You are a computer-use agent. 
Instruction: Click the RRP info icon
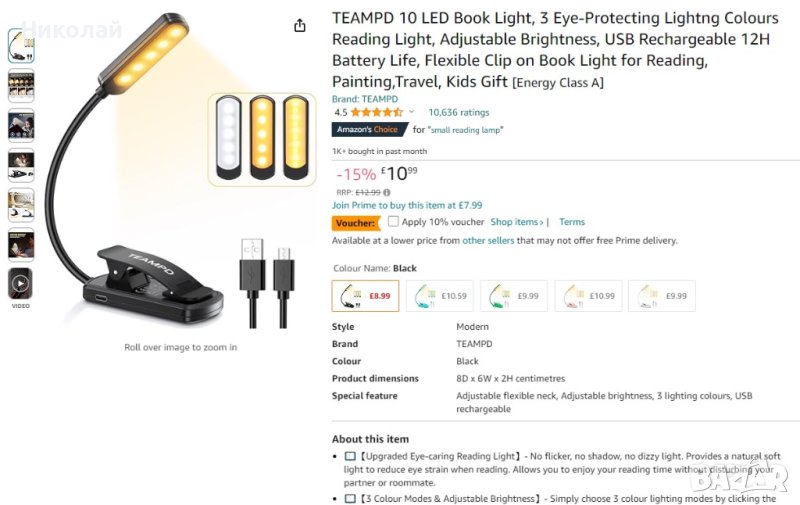click(x=387, y=192)
